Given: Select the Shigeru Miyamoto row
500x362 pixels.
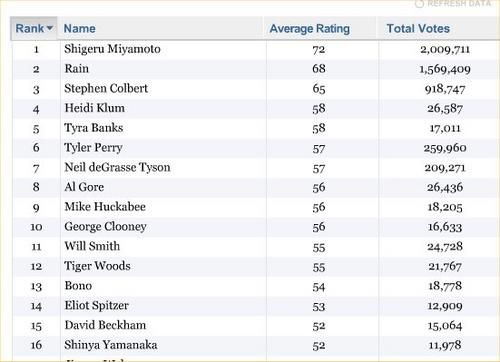Looking at the screenshot, I should (x=256, y=49).
